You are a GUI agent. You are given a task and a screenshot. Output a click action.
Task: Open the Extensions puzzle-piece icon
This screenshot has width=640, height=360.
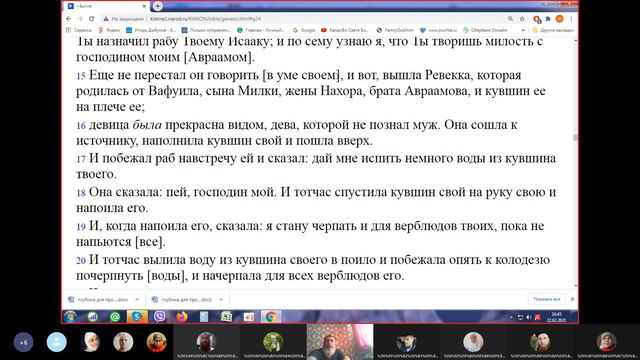(548, 19)
